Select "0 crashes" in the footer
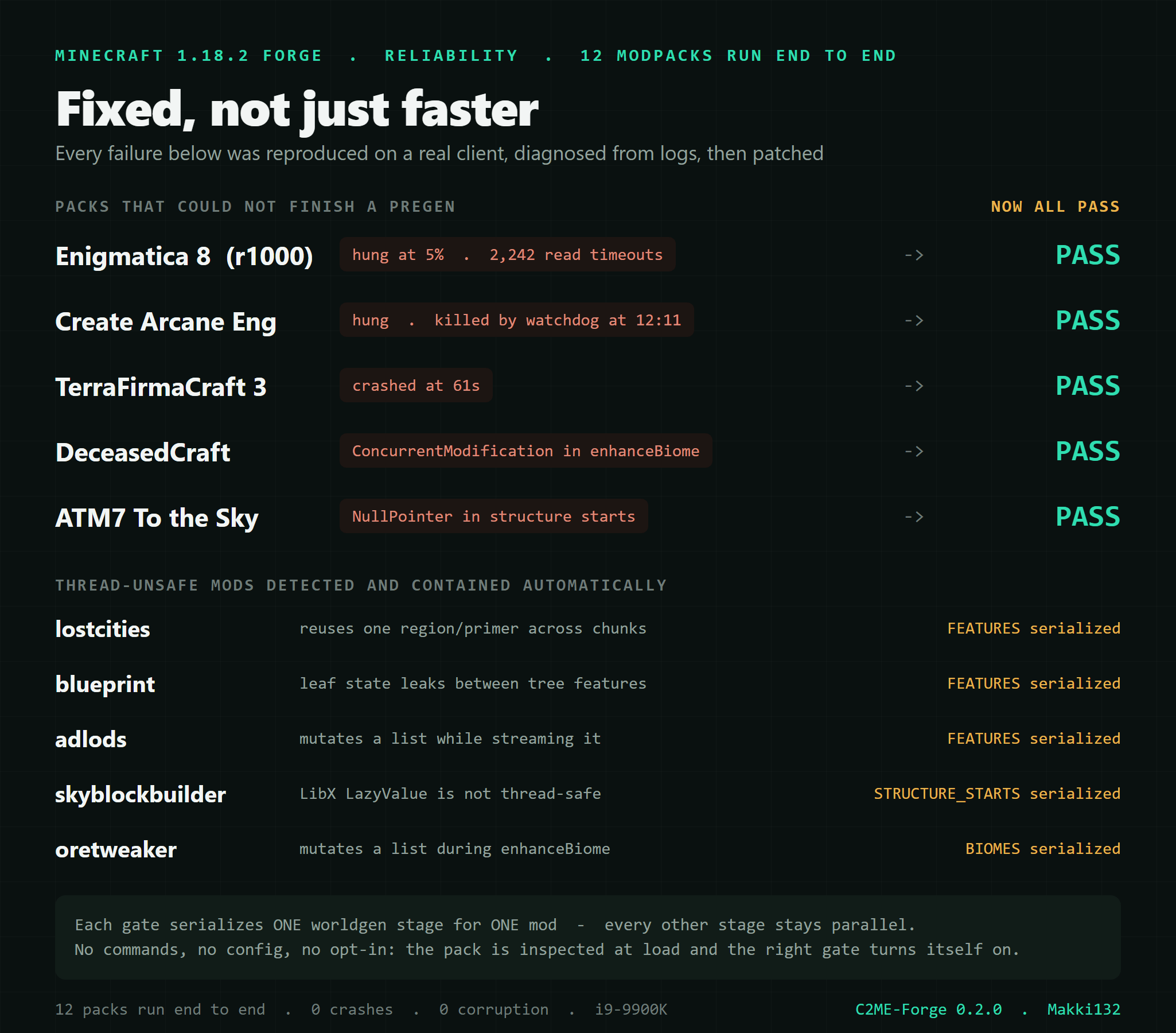The image size is (1176, 1033). (352, 1009)
